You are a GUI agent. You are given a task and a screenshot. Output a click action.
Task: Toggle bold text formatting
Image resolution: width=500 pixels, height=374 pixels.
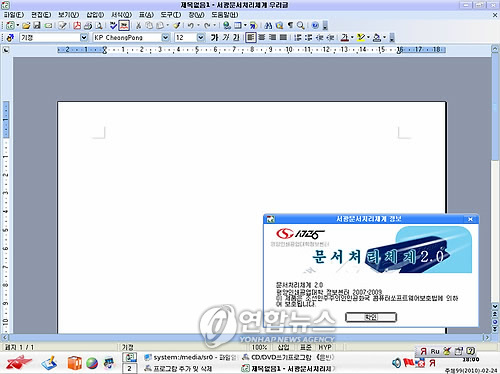pyautogui.click(x=214, y=38)
